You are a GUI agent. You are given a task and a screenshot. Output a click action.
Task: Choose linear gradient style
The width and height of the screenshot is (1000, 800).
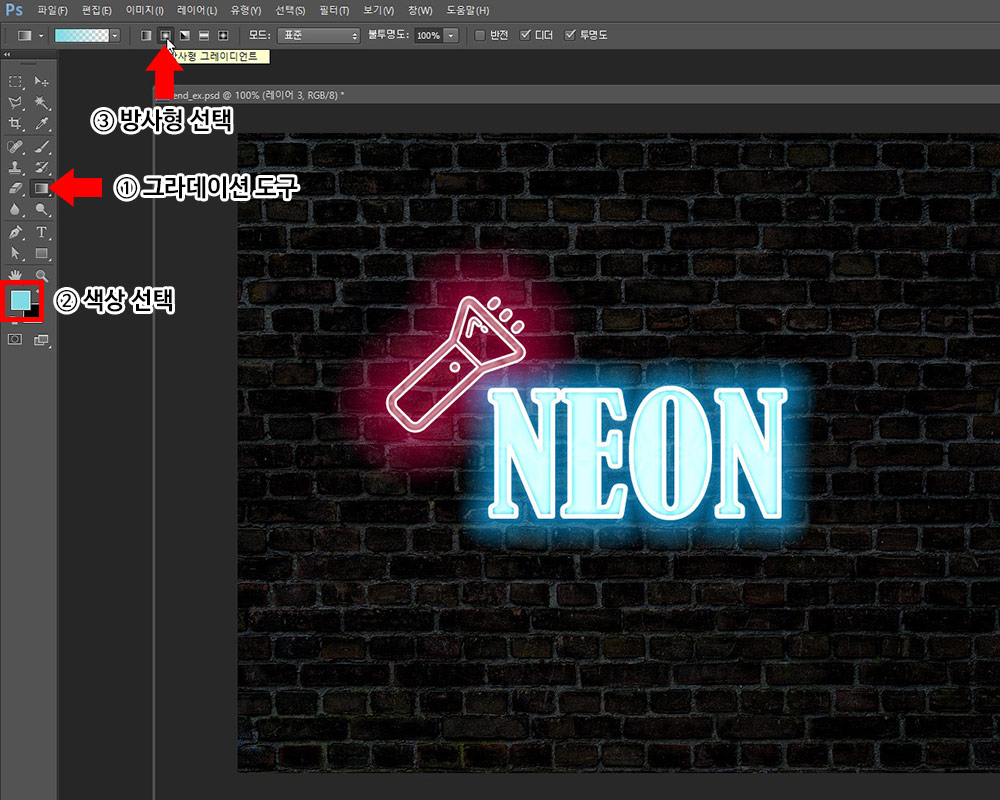[146, 36]
